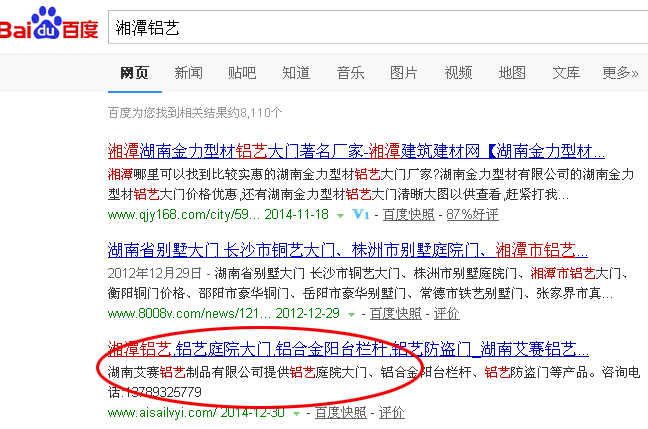
Task: Expand the 更多» menu
Action: tap(620, 73)
